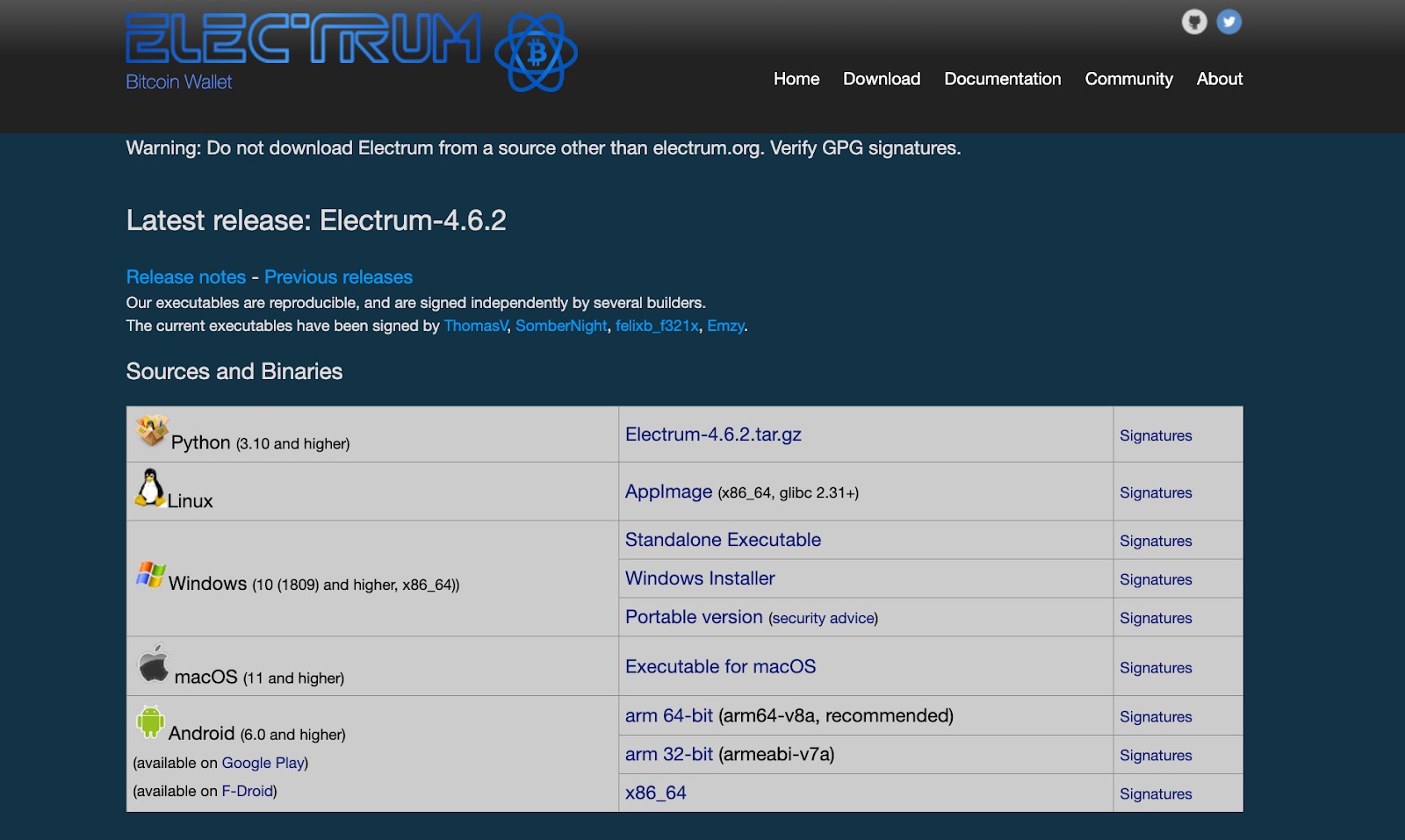Open Signatures for macOS executable

pyautogui.click(x=1156, y=668)
